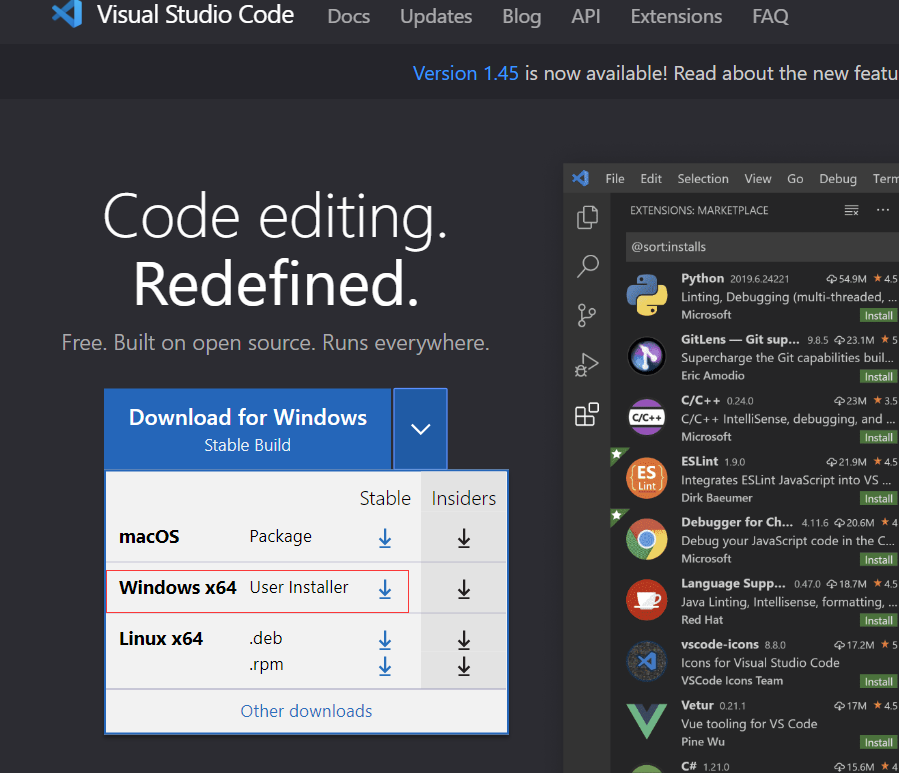Follow the Version 1.45 link
This screenshot has width=899, height=773.
[x=466, y=73]
